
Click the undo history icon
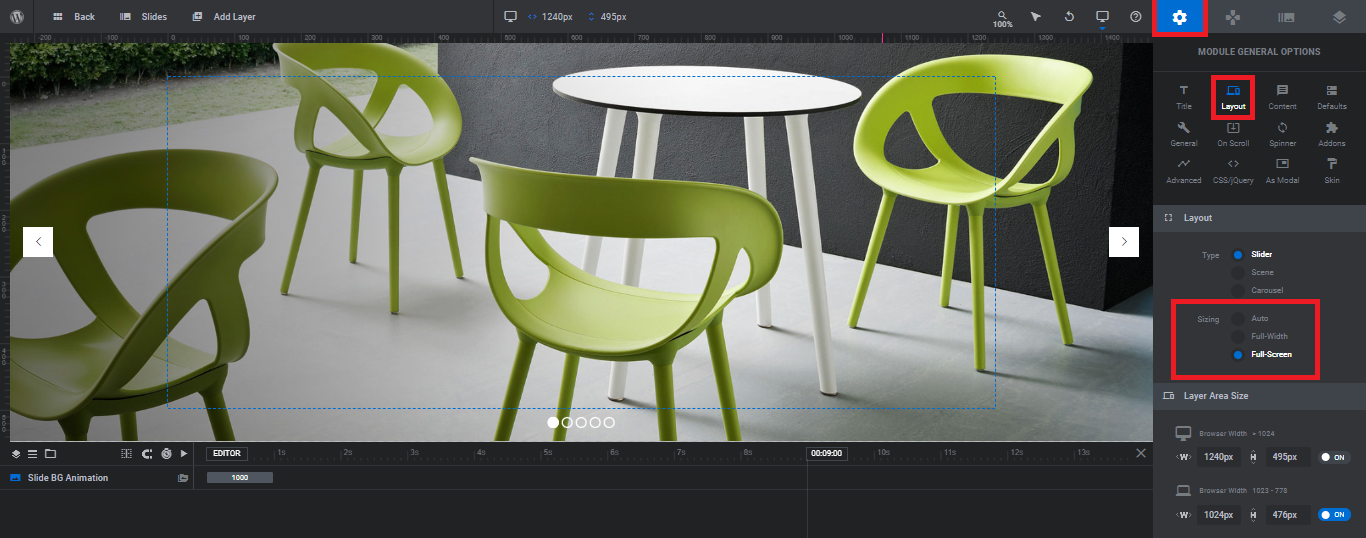coord(1069,17)
